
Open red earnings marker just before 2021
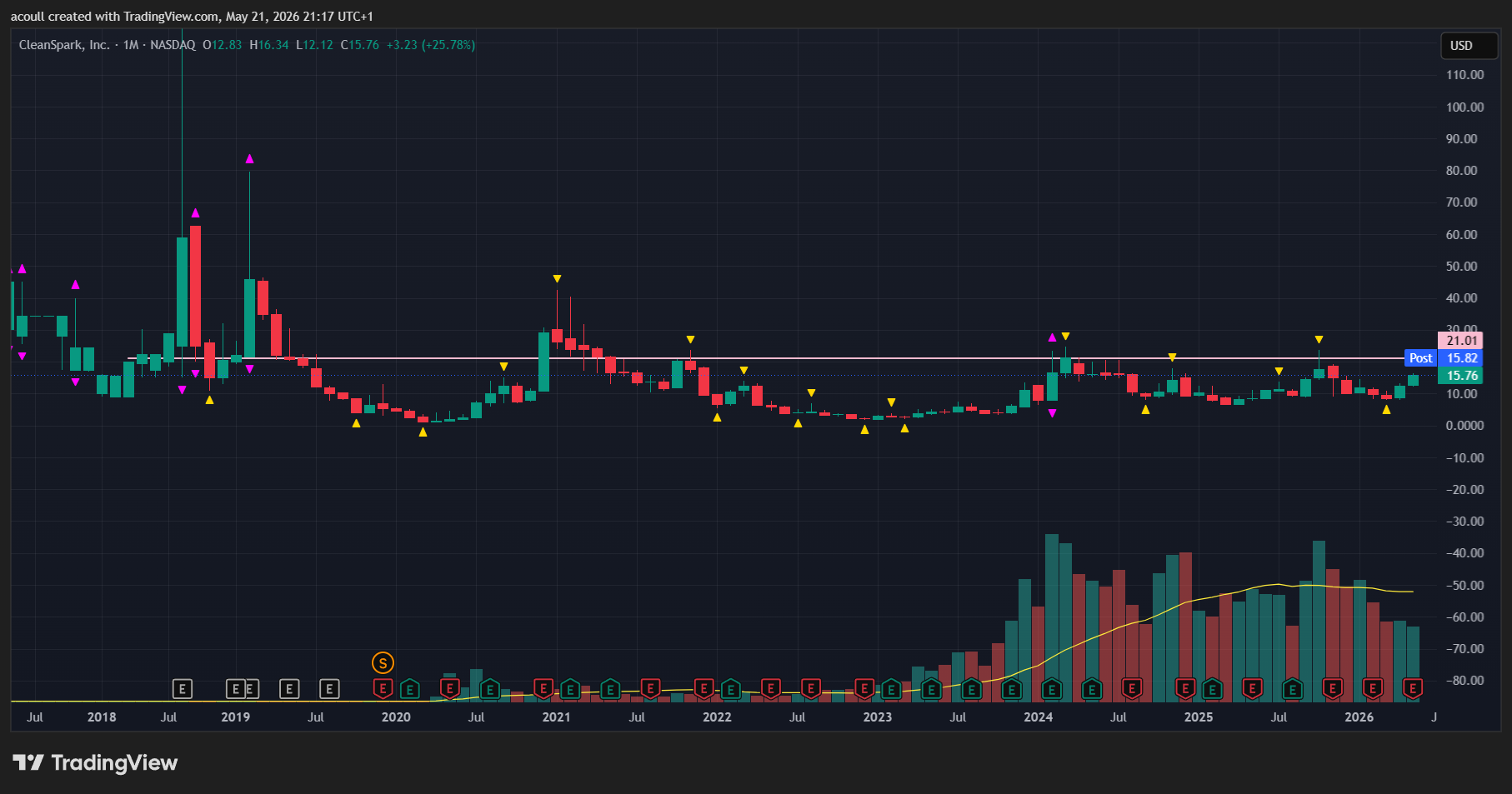543,689
